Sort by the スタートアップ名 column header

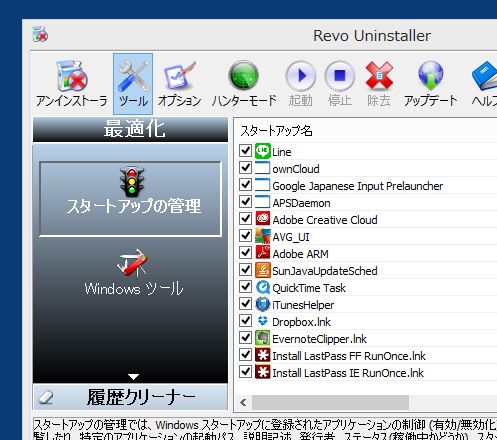point(277,131)
